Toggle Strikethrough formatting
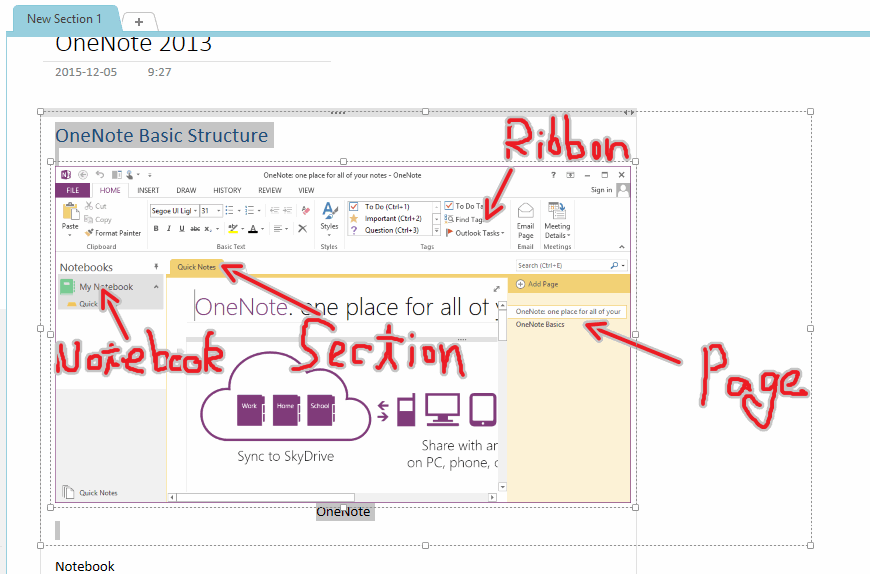The image size is (870, 574). click(x=195, y=228)
